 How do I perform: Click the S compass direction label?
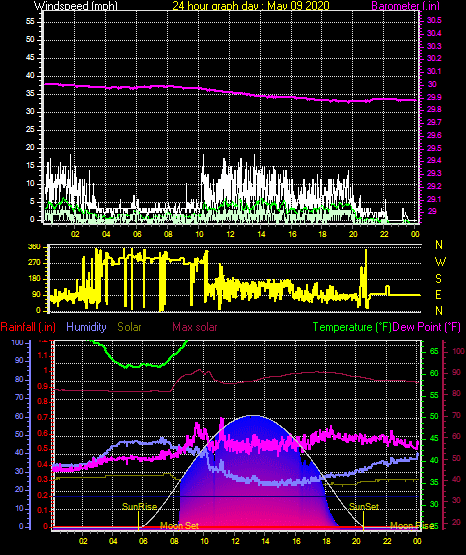coord(438,279)
